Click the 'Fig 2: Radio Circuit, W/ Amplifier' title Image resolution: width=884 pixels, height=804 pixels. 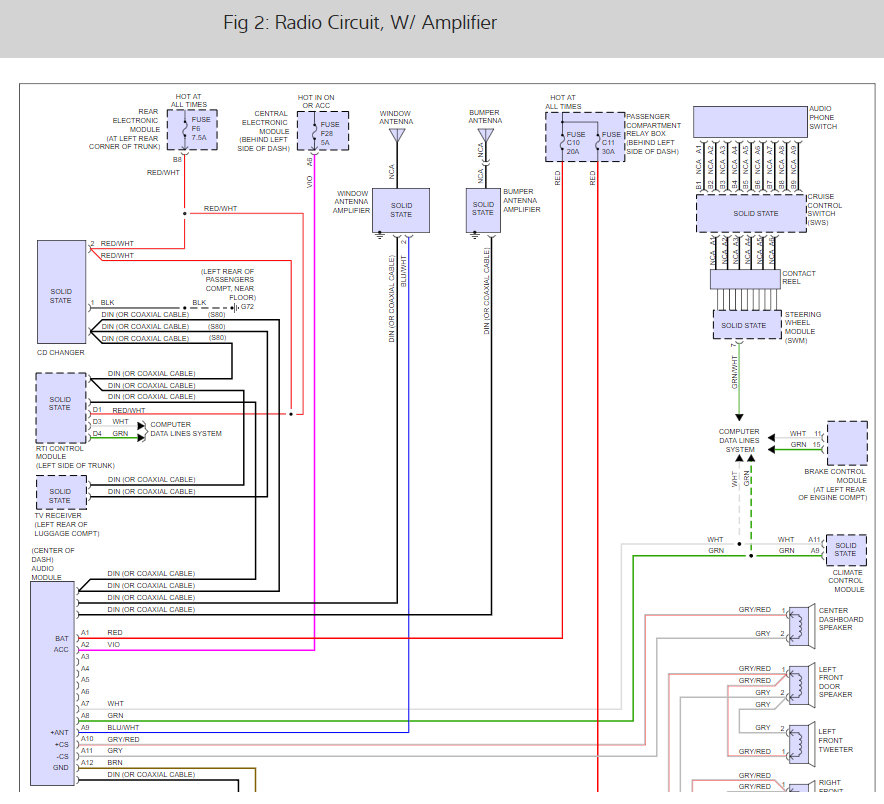point(360,23)
